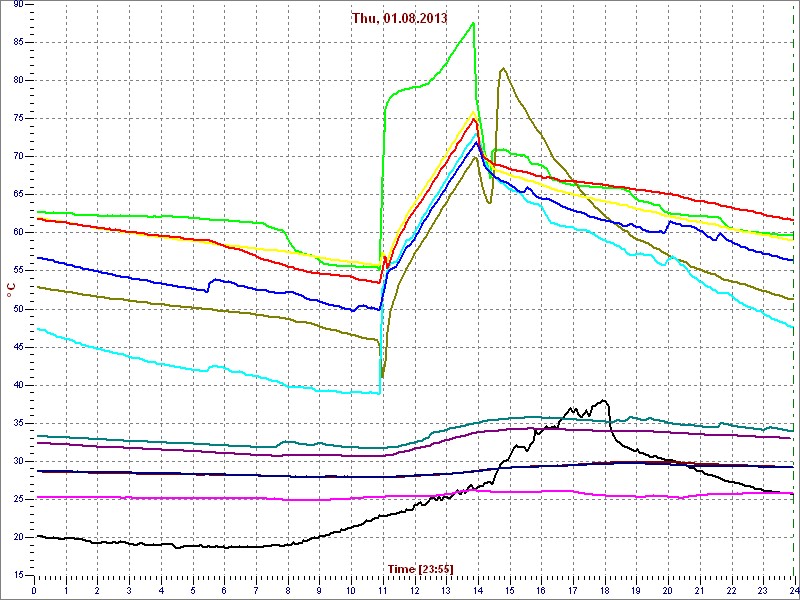
Task: Select the '35' temperature axis label
Action: [18, 423]
